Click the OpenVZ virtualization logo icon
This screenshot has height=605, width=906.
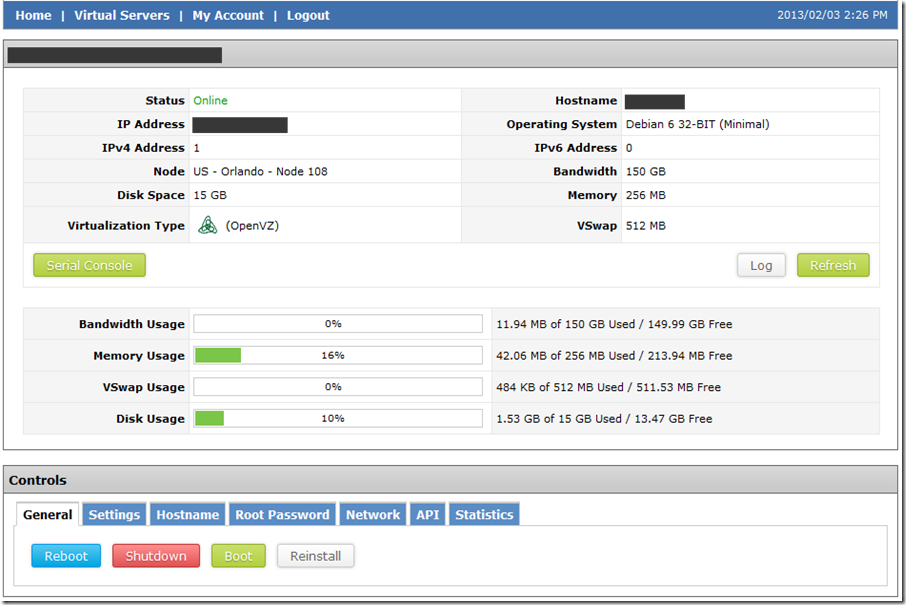point(207,225)
